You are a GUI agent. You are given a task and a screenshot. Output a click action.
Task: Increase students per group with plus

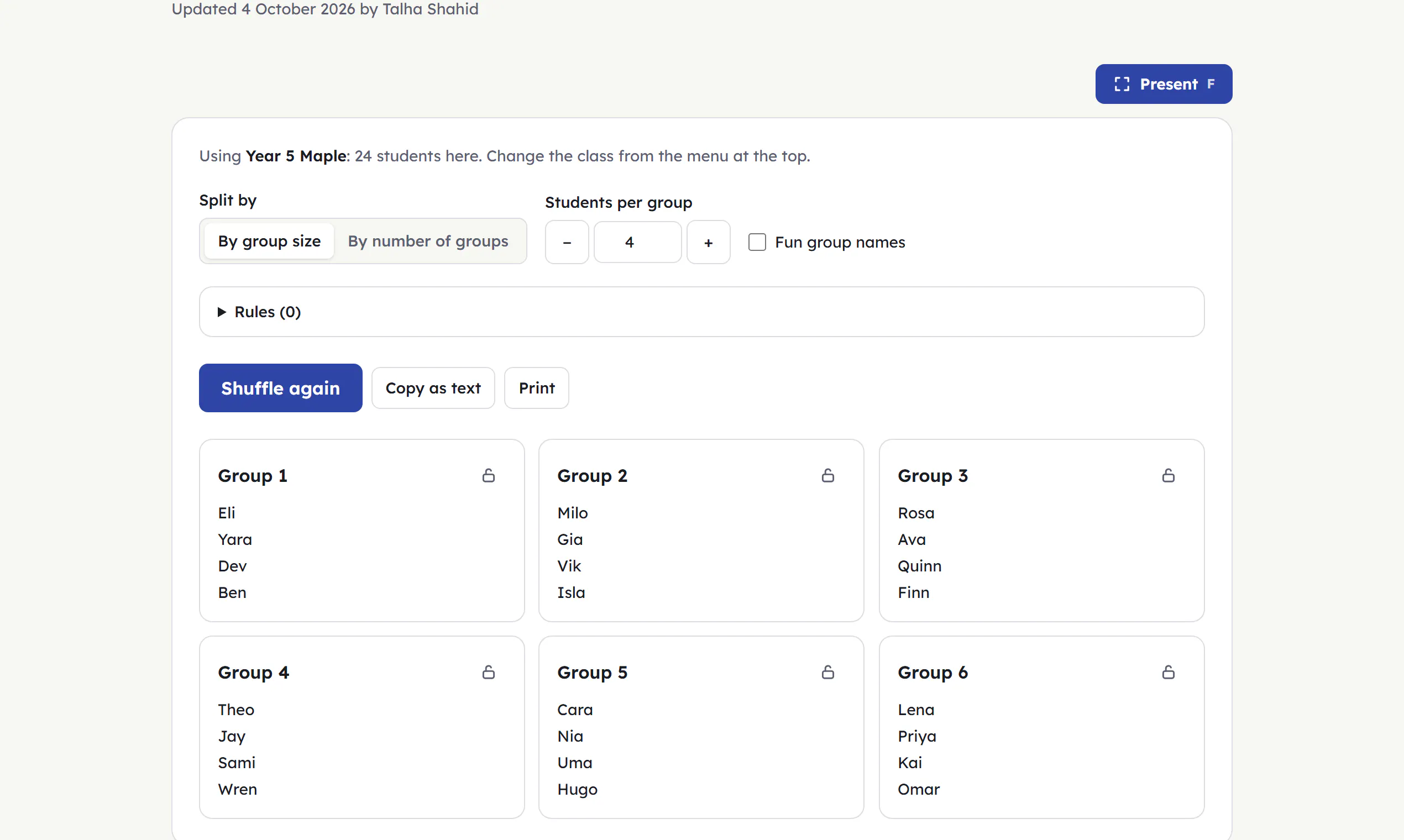click(x=708, y=242)
